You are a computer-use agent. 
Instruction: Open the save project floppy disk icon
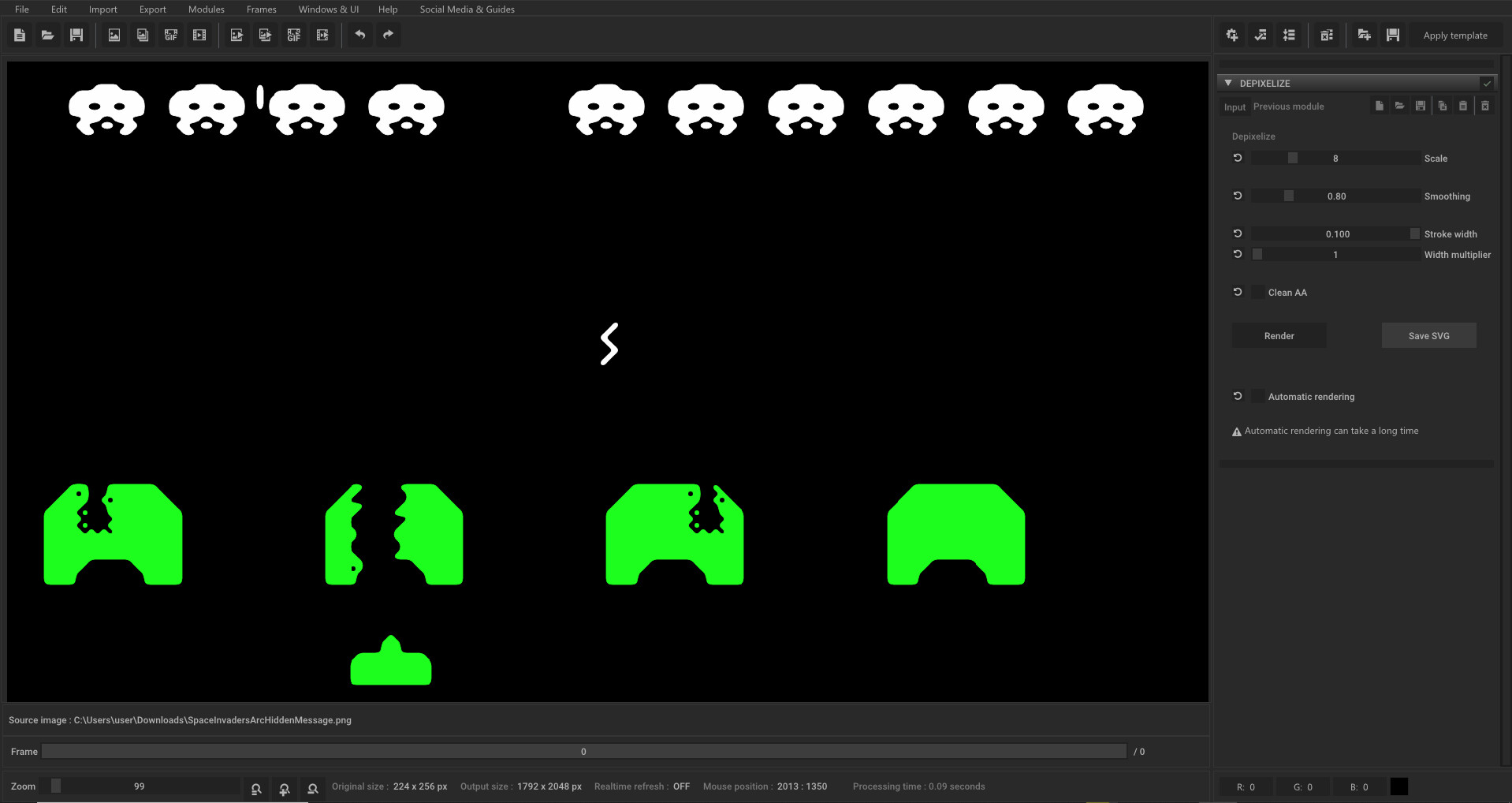click(76, 35)
